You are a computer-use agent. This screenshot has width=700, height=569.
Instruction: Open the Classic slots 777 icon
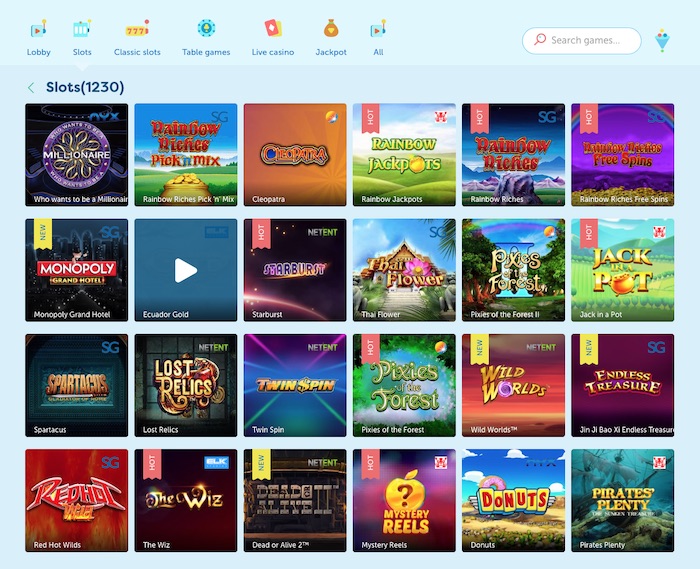tap(137, 29)
